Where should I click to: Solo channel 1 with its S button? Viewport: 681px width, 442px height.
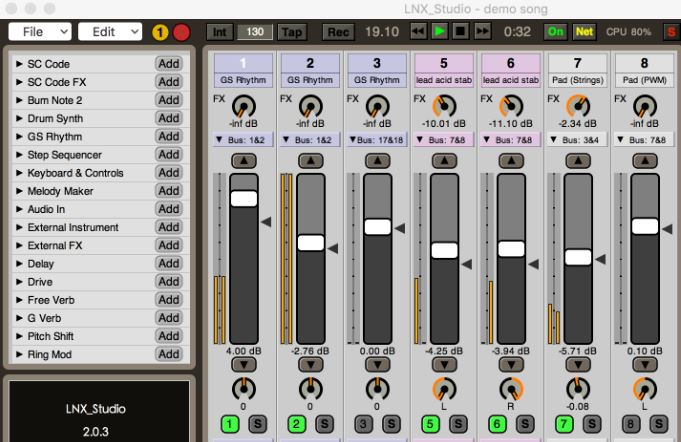pyautogui.click(x=258, y=424)
